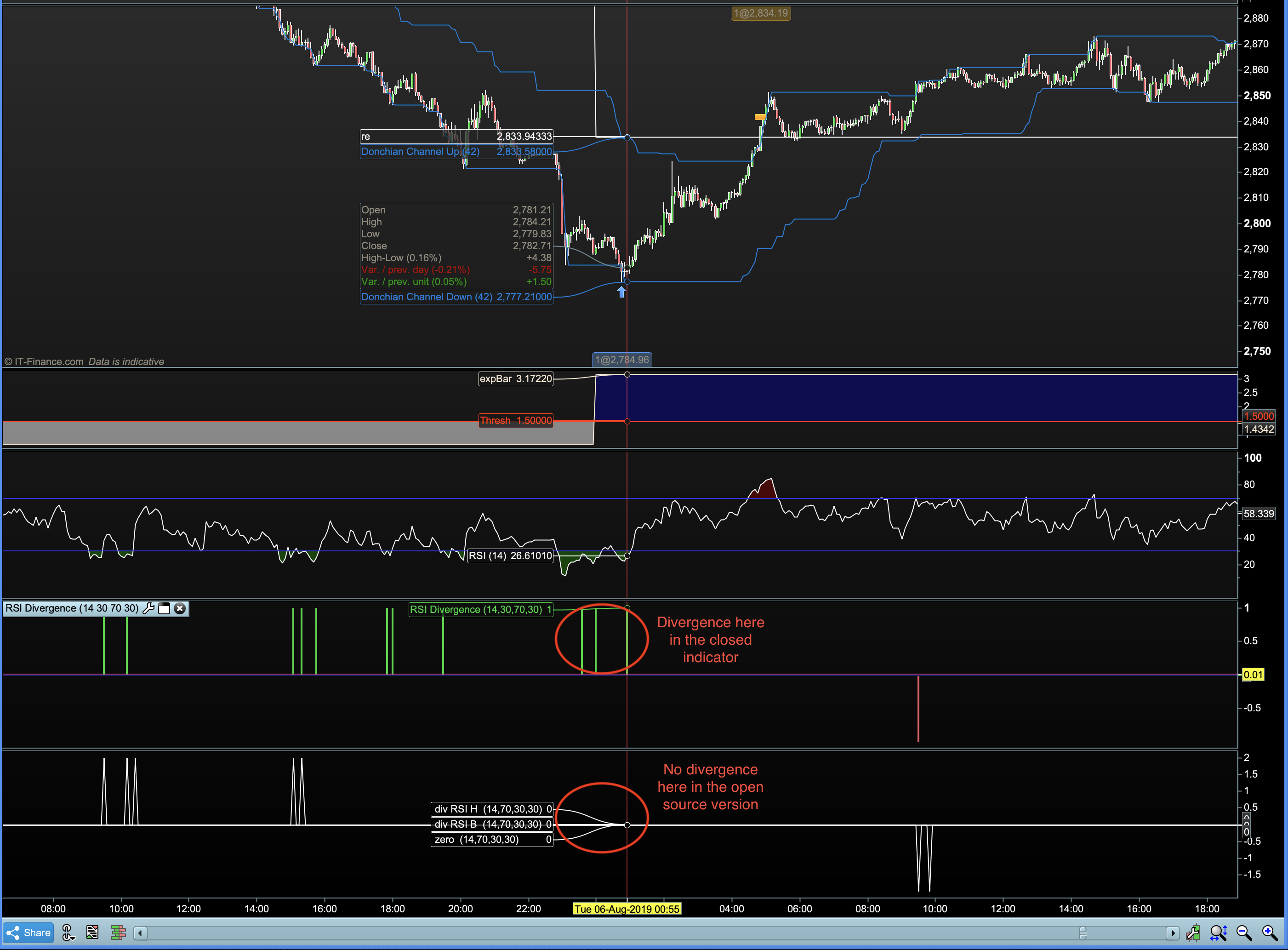1288x950 pixels.
Task: Open the chart link group dropdown
Action: (x=68, y=932)
